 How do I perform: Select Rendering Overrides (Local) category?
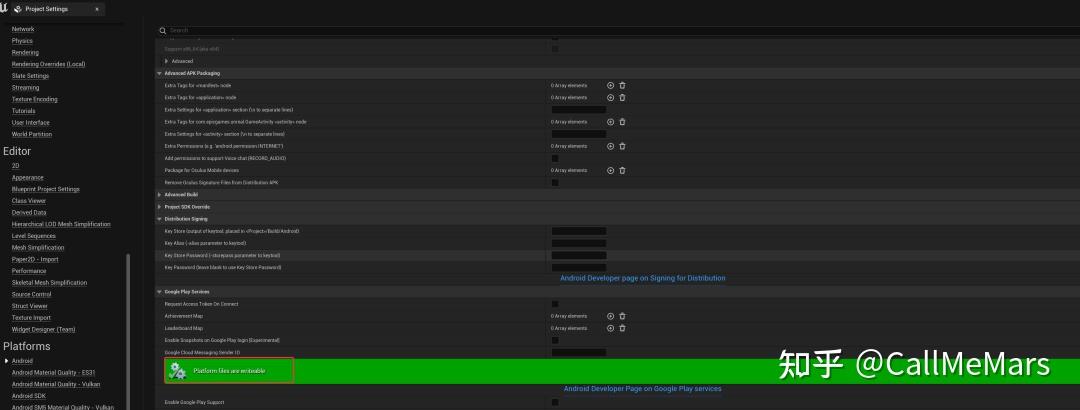click(x=48, y=64)
